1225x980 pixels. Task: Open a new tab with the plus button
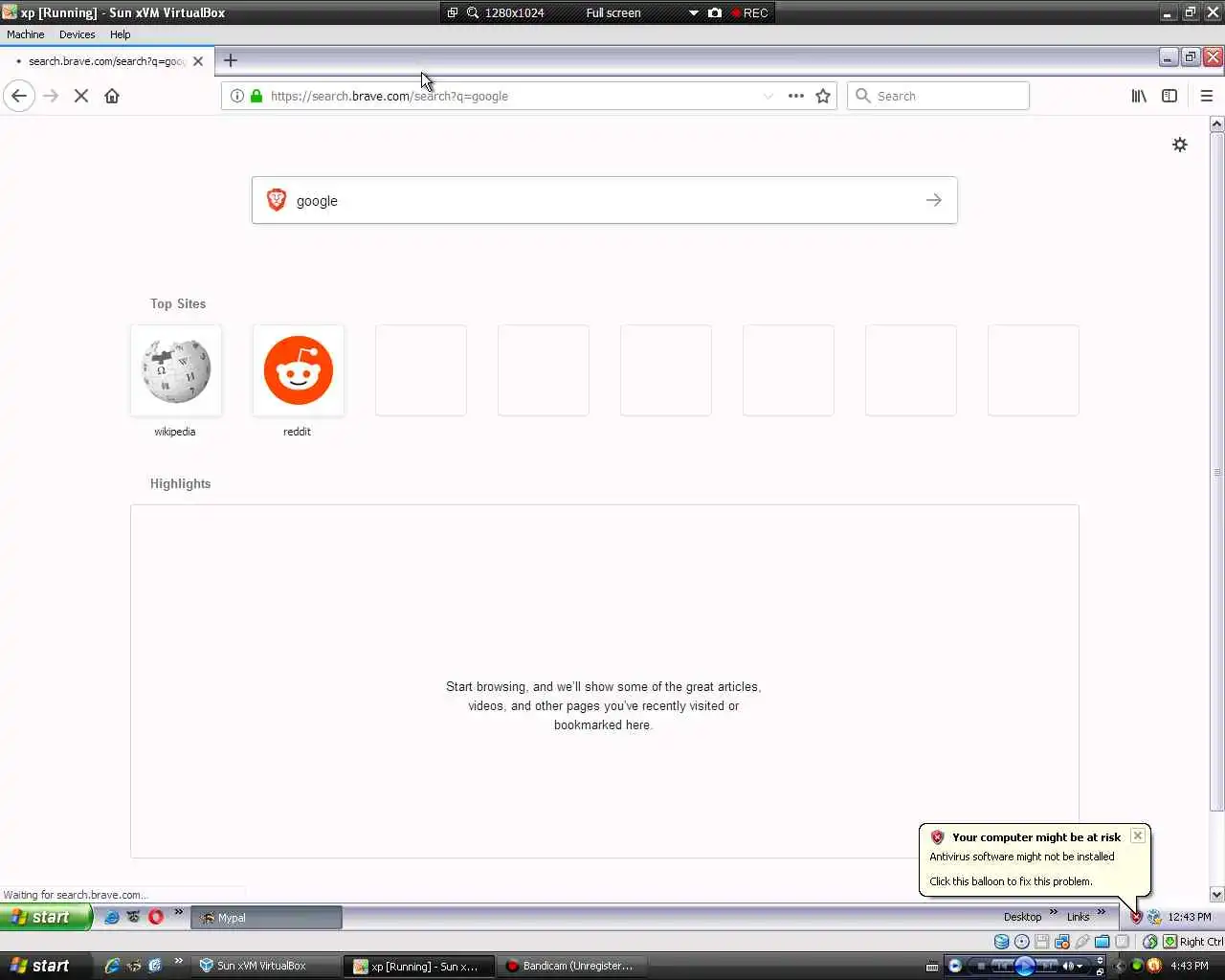230,60
